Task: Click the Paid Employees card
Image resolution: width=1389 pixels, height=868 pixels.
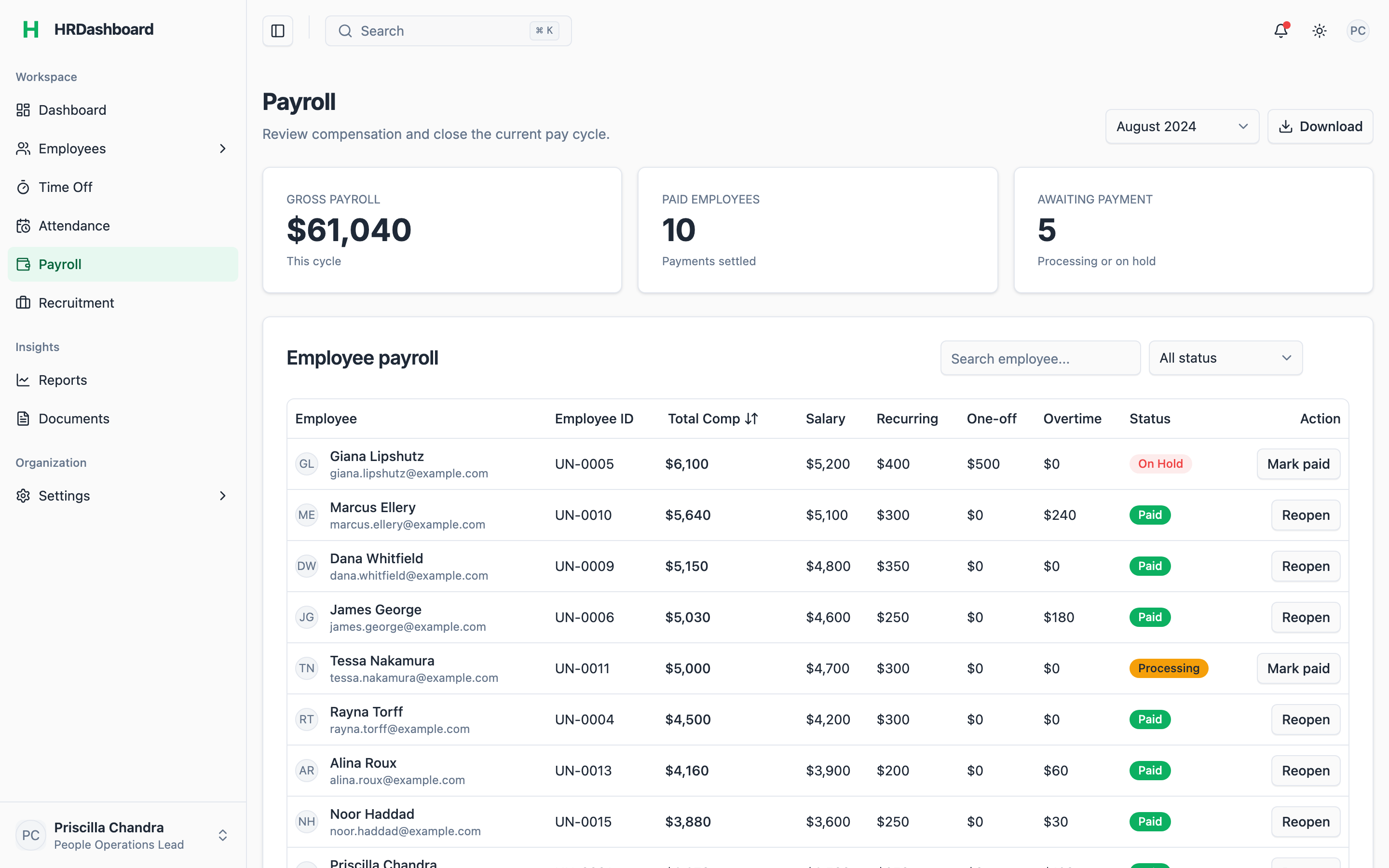Action: click(817, 230)
